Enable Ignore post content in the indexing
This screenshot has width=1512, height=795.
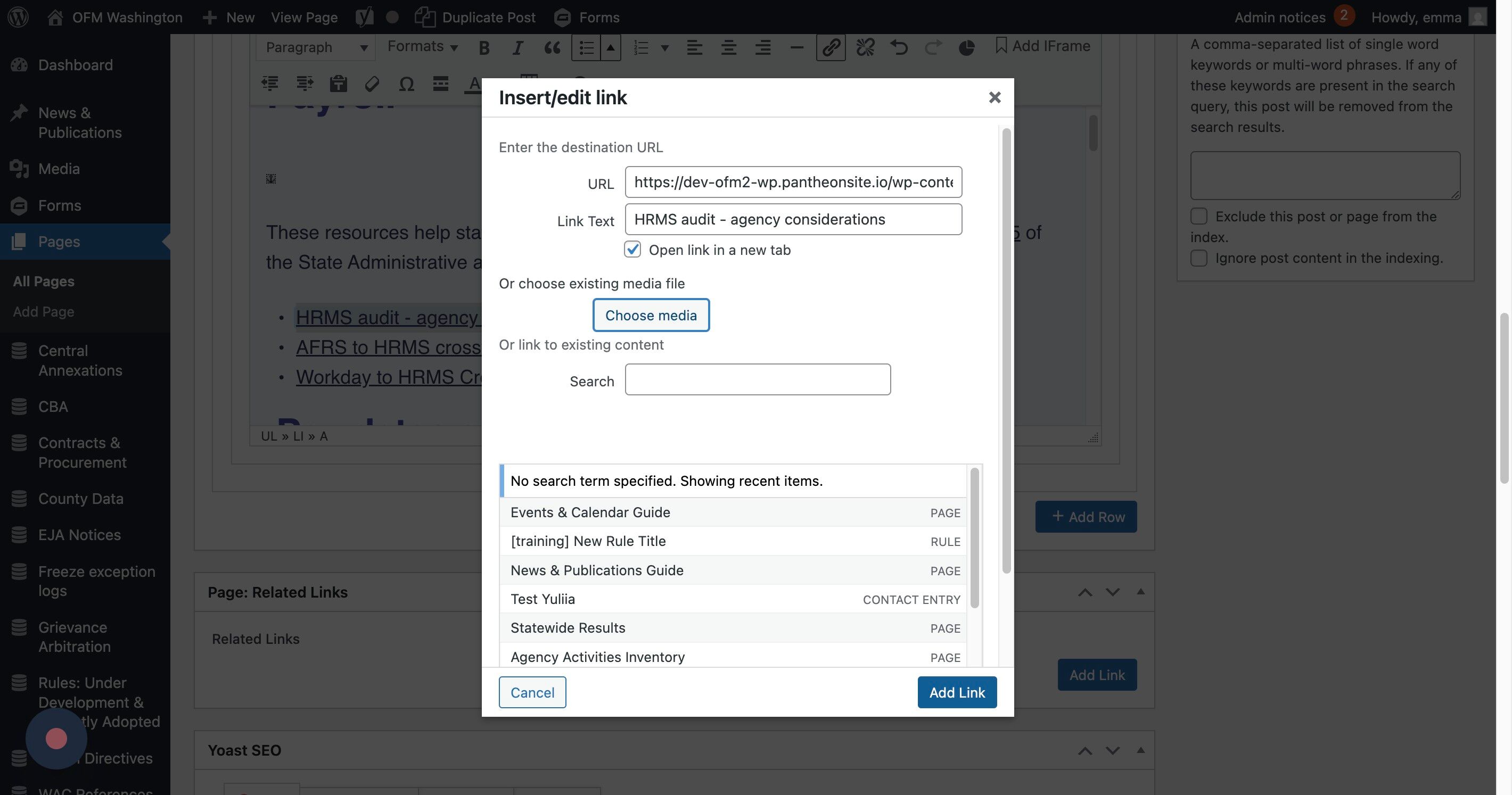(1198, 258)
